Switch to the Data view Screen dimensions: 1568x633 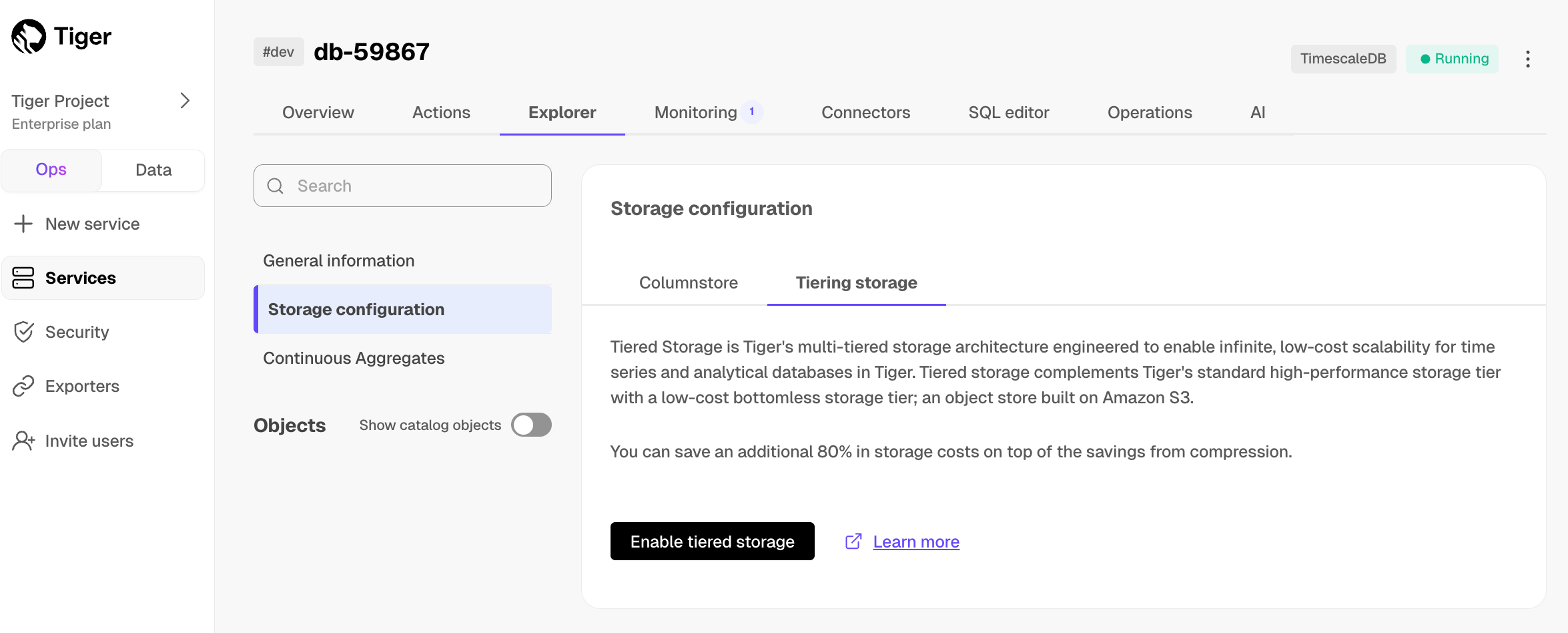coord(153,170)
